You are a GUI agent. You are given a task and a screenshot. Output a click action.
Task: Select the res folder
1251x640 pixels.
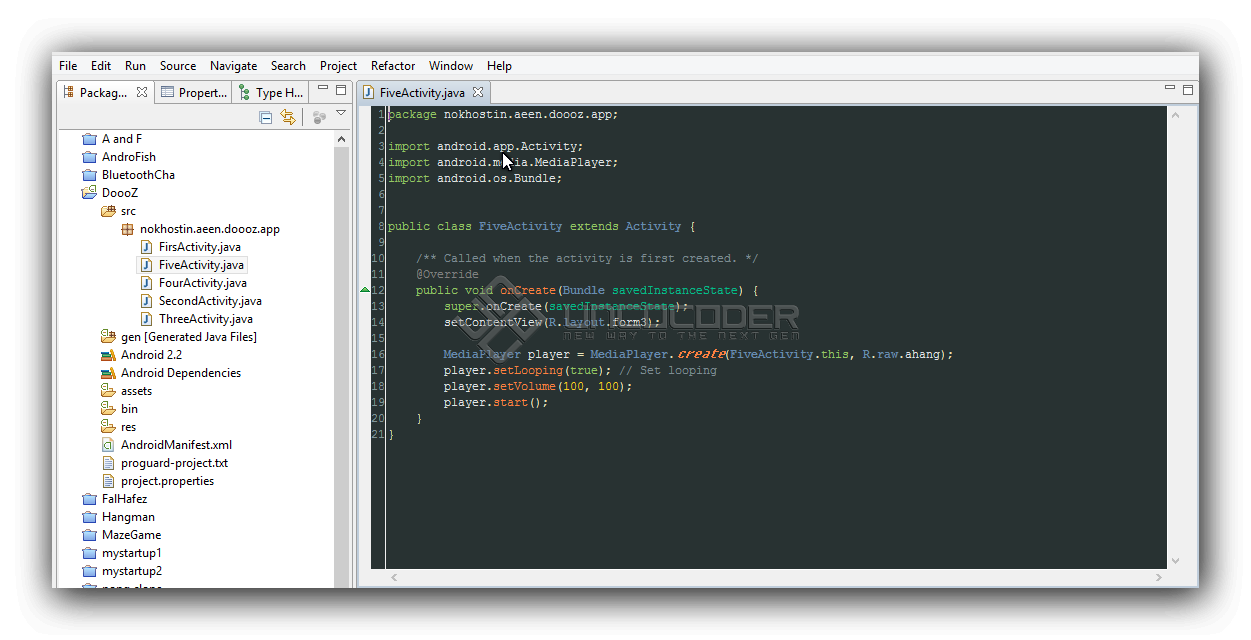[129, 427]
